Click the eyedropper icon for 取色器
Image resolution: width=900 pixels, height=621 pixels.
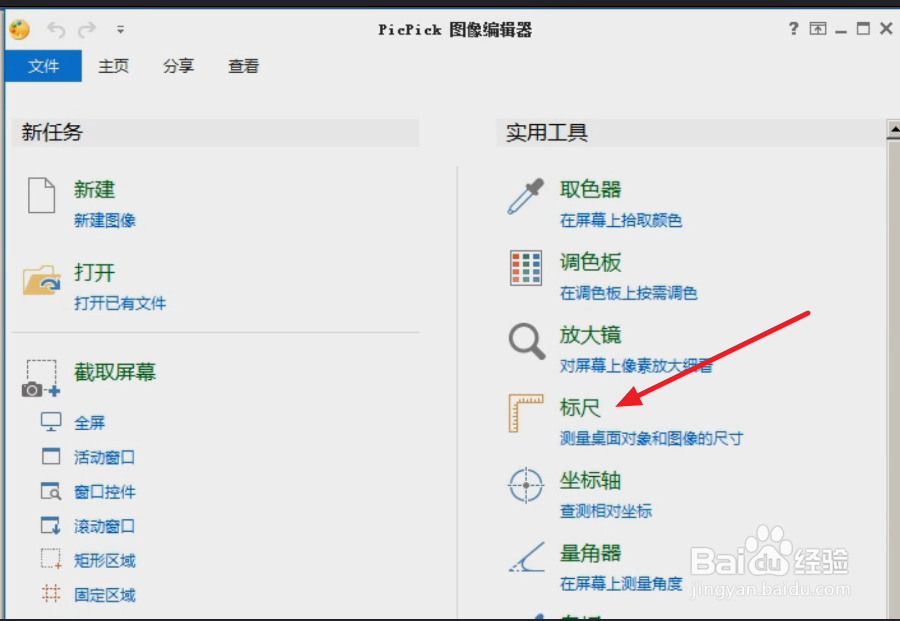pyautogui.click(x=525, y=196)
